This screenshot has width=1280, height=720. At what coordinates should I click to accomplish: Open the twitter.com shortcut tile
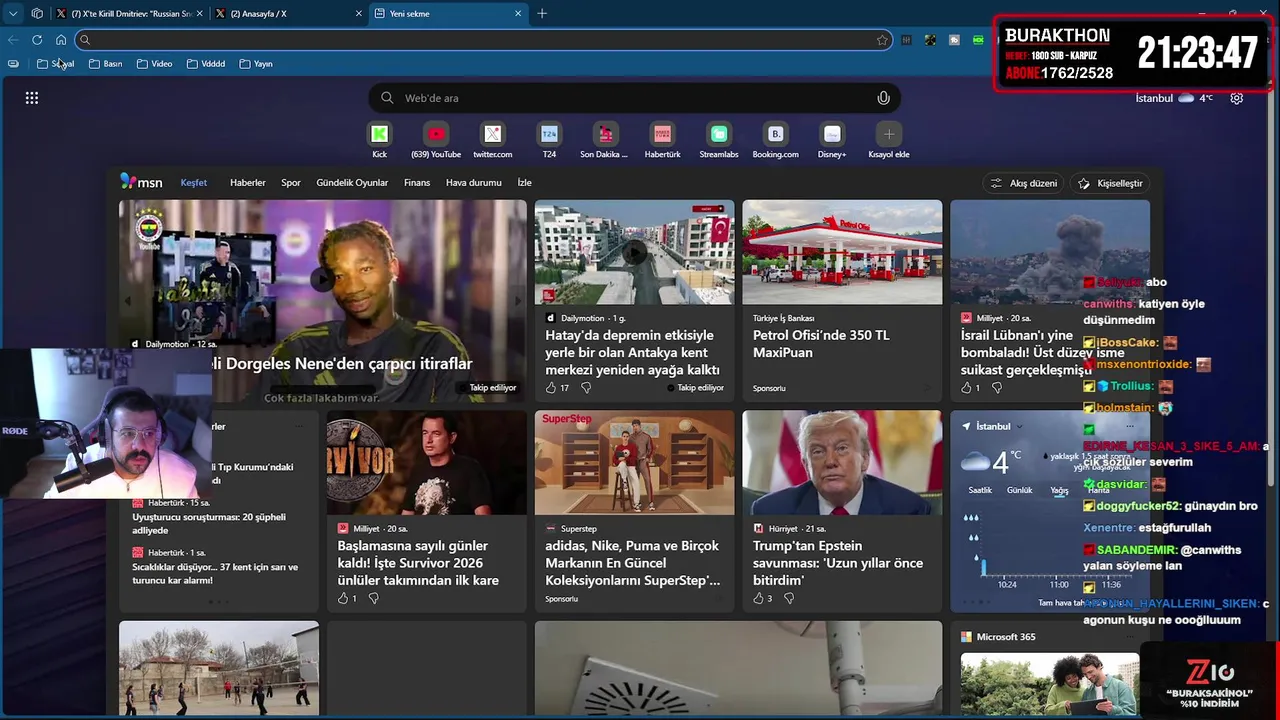coord(493,134)
